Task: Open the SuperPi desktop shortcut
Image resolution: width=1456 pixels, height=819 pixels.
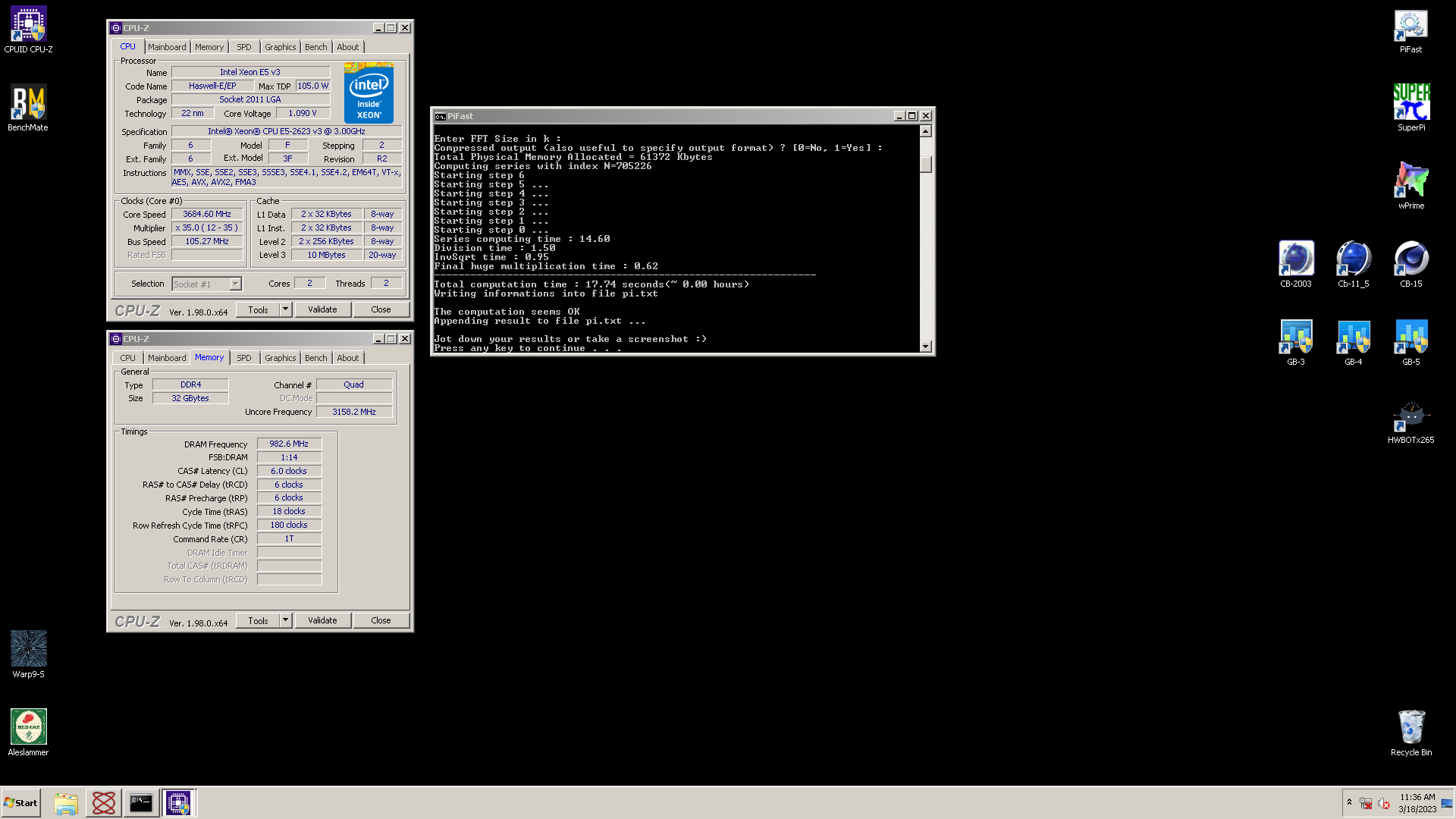Action: [x=1410, y=108]
